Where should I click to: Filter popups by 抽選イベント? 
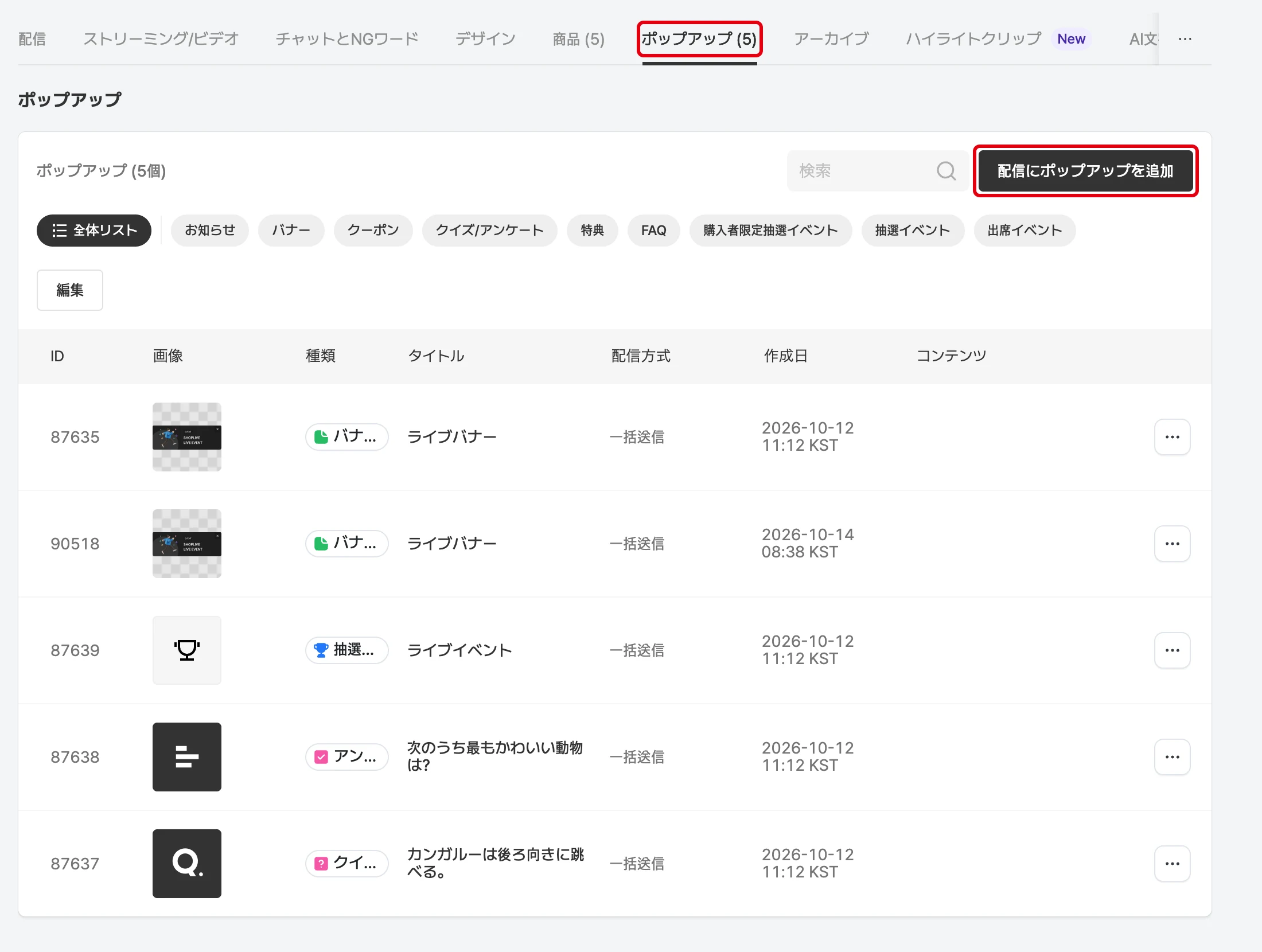click(913, 231)
